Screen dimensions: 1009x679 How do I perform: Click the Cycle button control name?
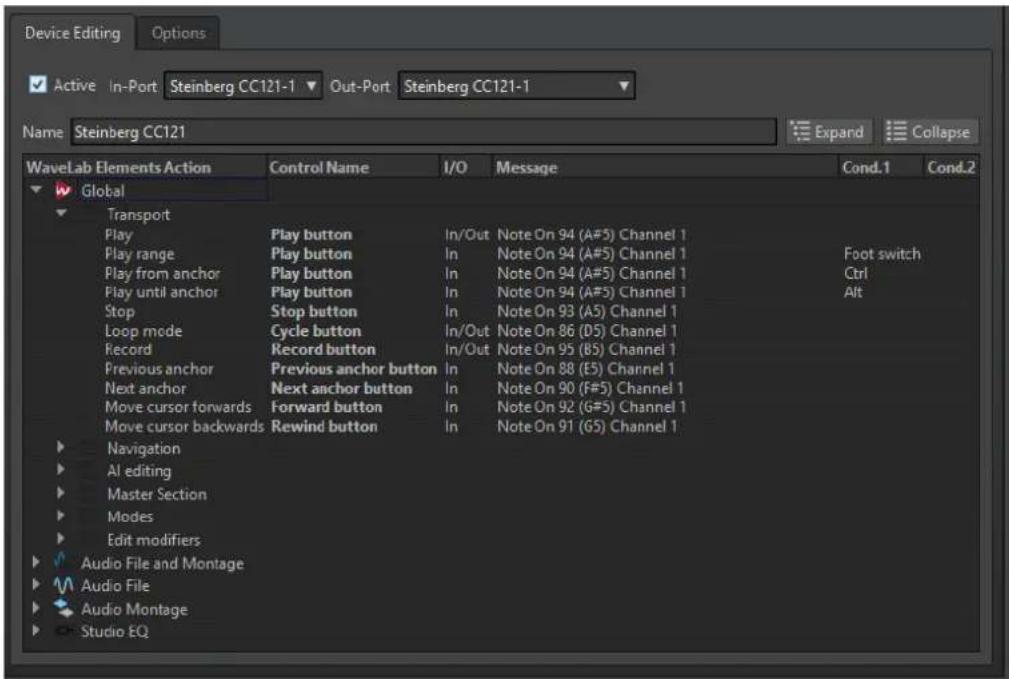316,331
